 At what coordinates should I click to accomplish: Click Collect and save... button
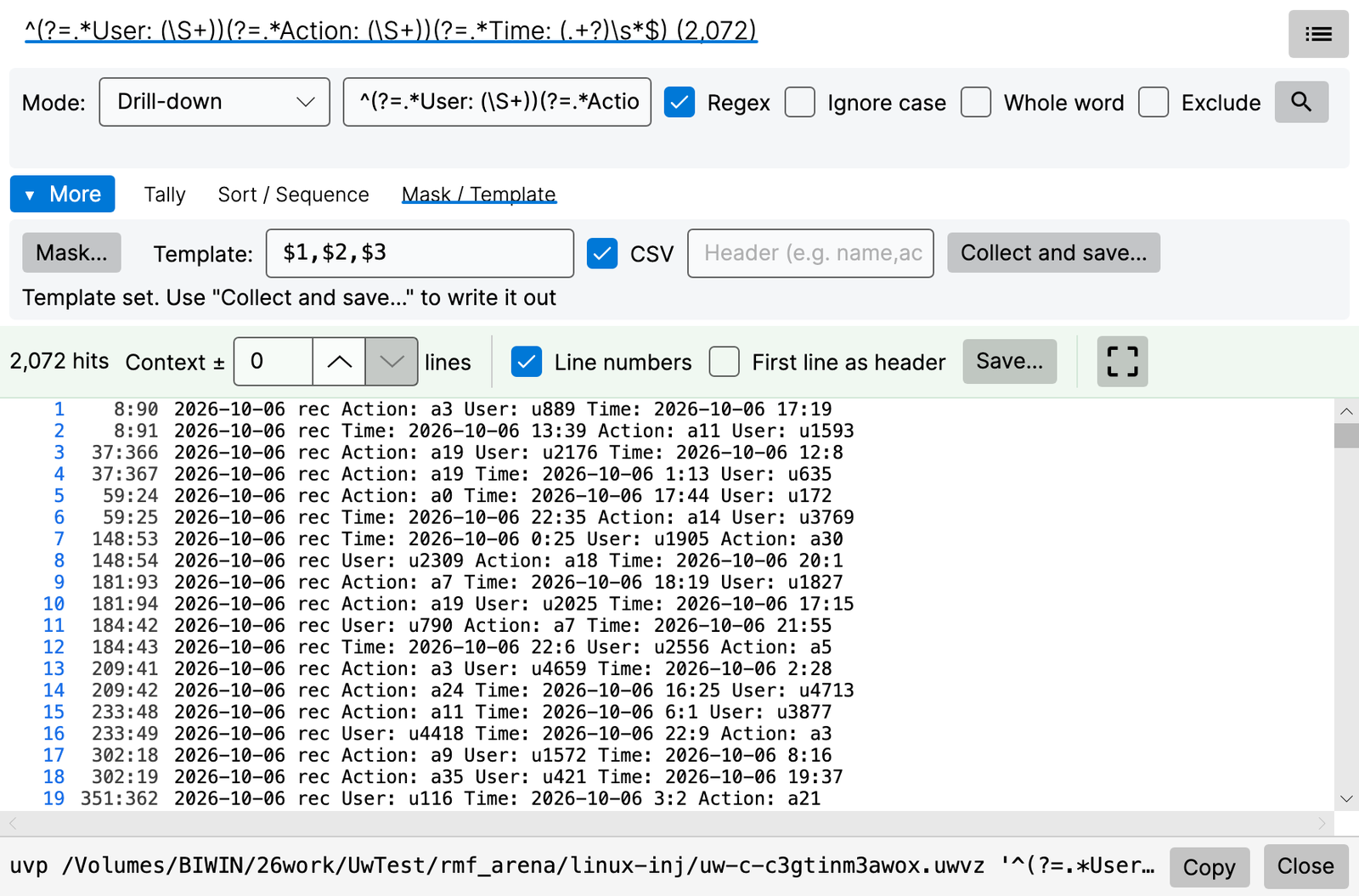pos(1053,253)
